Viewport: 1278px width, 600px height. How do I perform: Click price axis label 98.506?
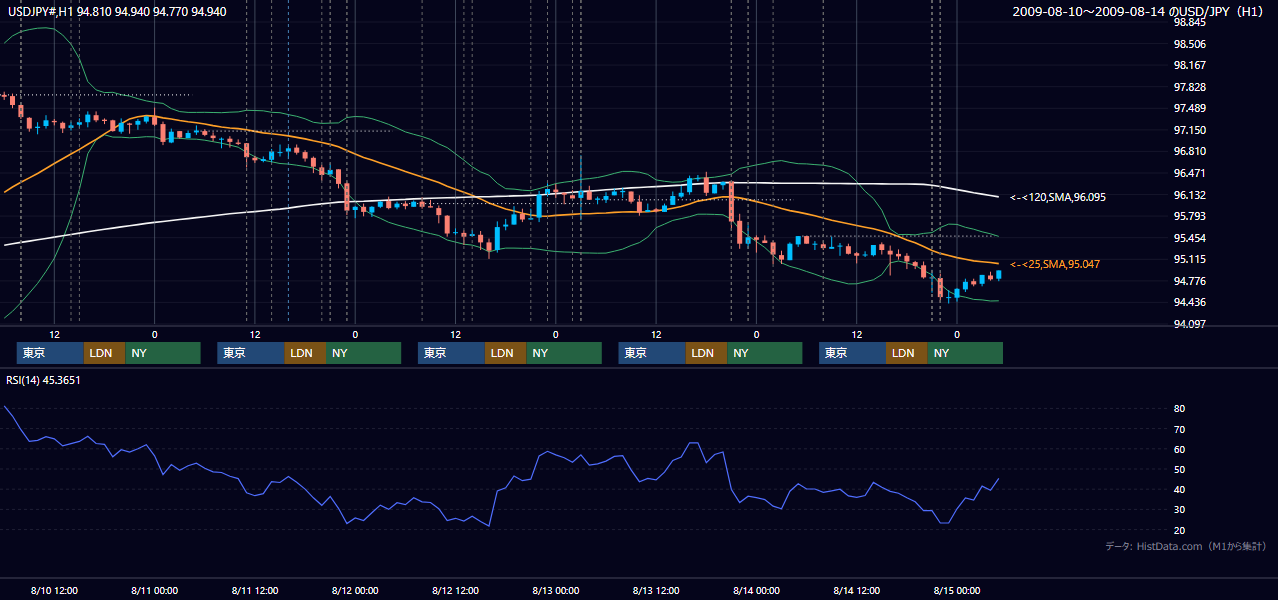click(1189, 44)
